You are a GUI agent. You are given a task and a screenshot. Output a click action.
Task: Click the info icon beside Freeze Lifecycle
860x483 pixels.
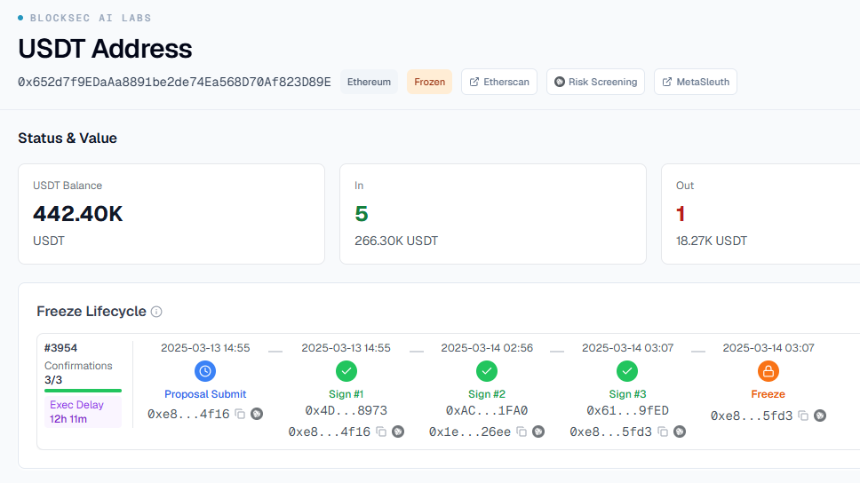pos(156,311)
